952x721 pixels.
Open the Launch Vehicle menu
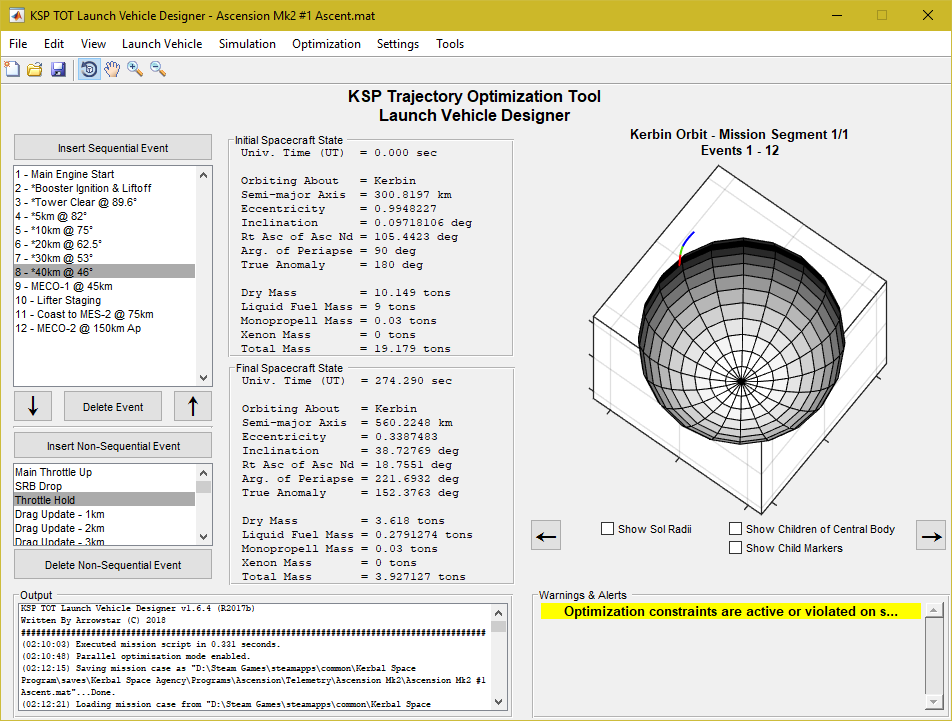(x=162, y=44)
